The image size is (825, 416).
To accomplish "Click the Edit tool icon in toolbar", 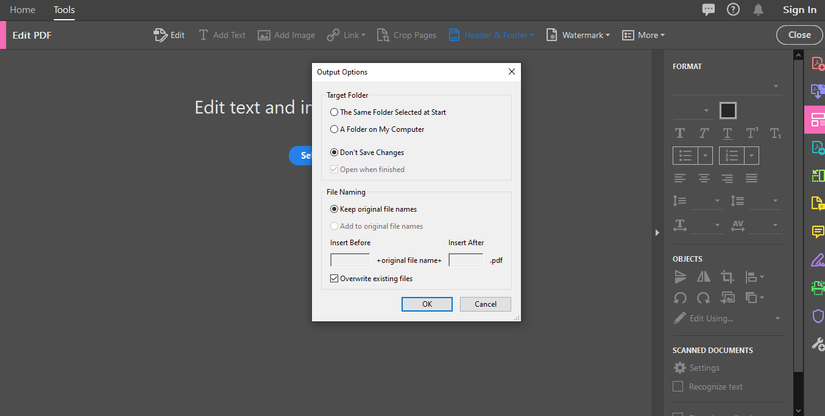I will pos(168,35).
